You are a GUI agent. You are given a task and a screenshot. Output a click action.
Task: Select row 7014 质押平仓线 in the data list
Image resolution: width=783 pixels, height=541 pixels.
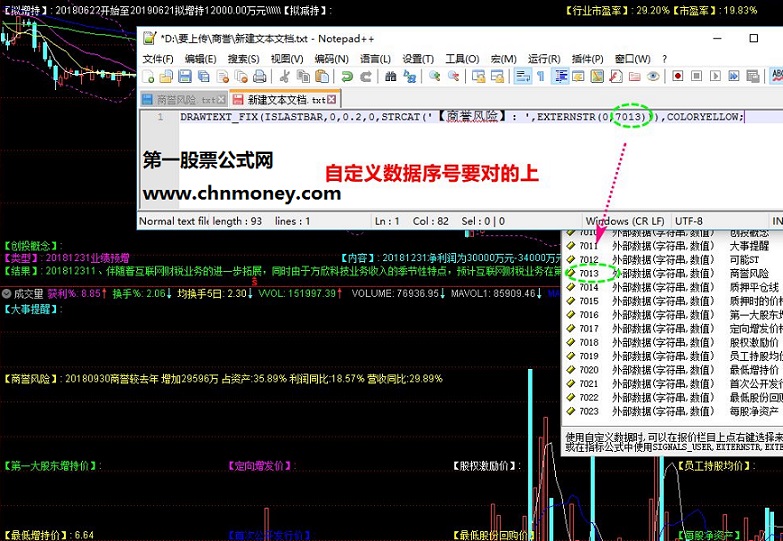point(673,287)
